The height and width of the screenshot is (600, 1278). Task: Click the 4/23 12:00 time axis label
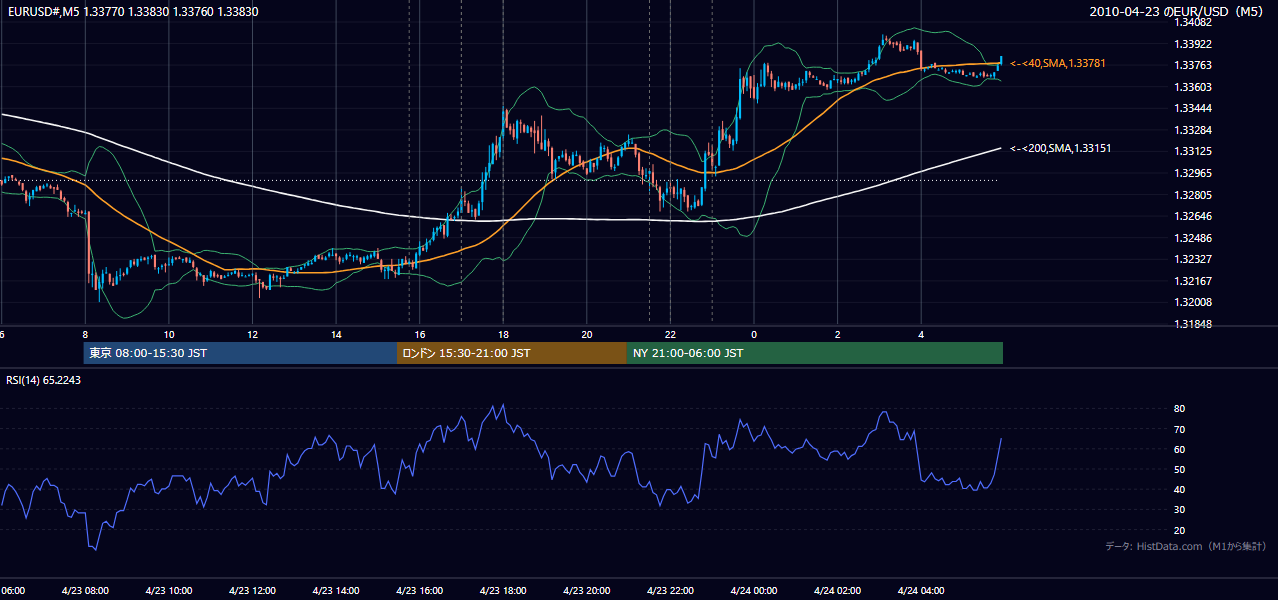pyautogui.click(x=252, y=590)
